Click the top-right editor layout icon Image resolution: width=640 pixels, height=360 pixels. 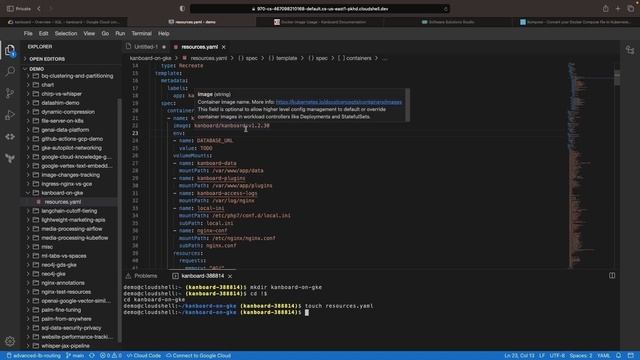click(x=630, y=50)
